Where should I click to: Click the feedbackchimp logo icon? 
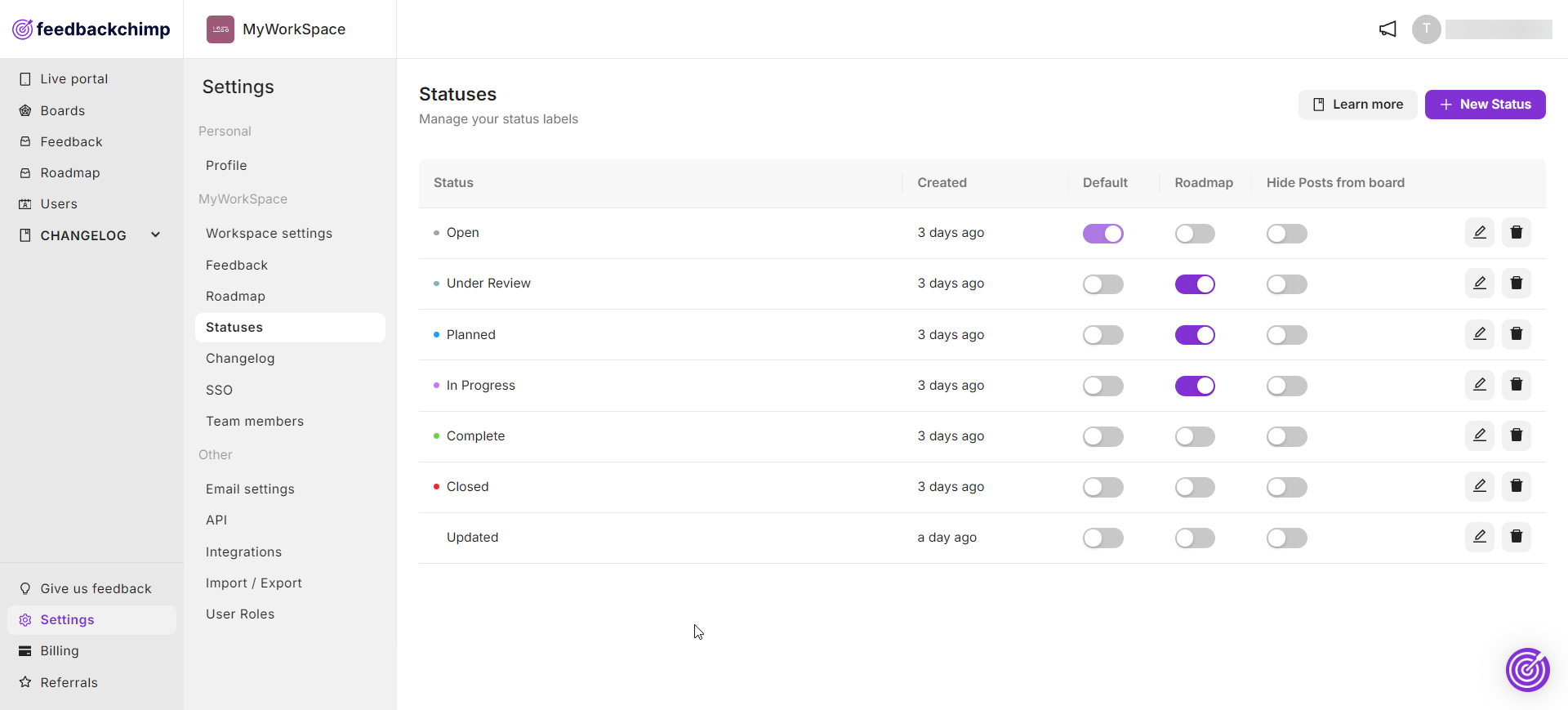pos(22,29)
